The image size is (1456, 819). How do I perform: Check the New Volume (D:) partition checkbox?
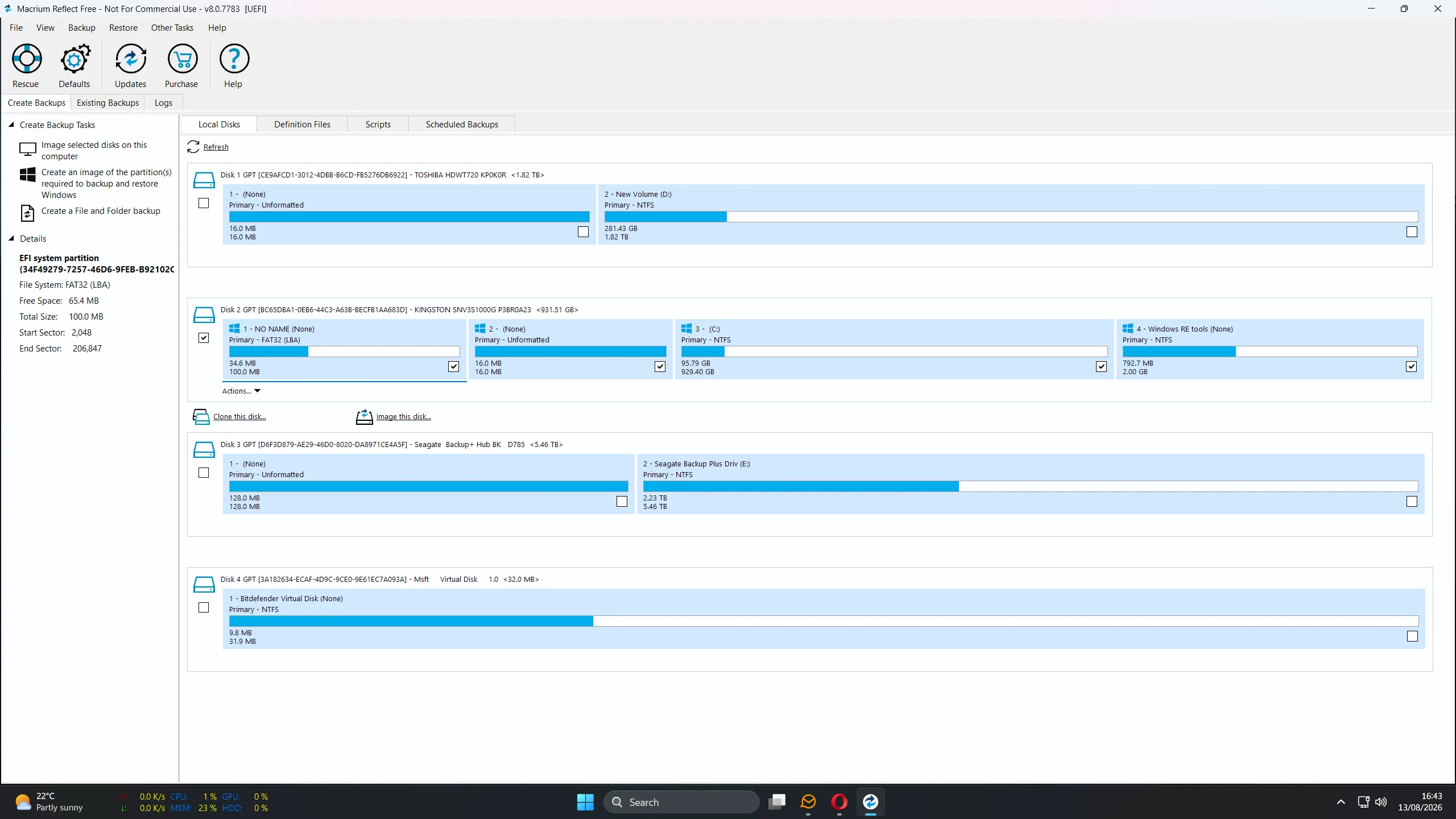click(x=1412, y=231)
